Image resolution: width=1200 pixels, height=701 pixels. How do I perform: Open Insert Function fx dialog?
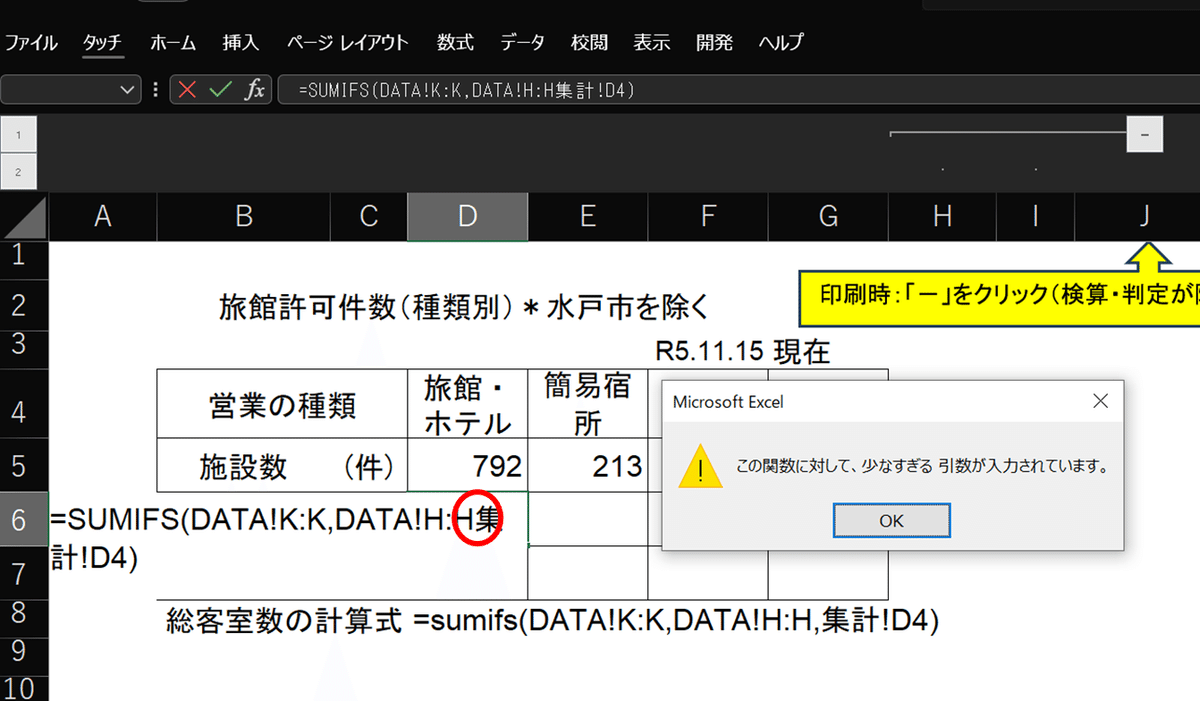[255, 90]
